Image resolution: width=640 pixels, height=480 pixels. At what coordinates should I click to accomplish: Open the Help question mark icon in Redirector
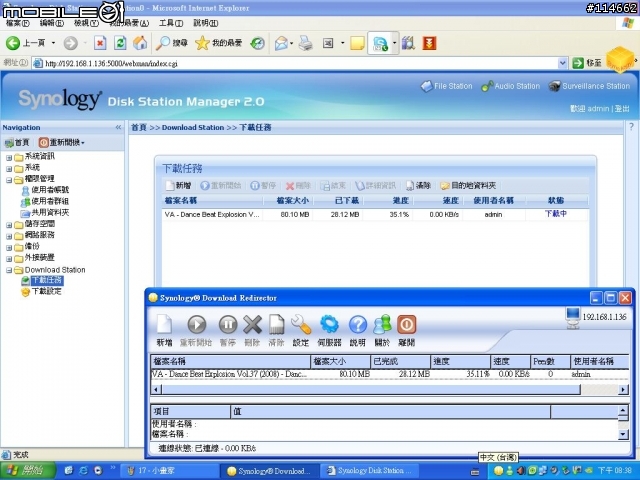[x=358, y=325]
